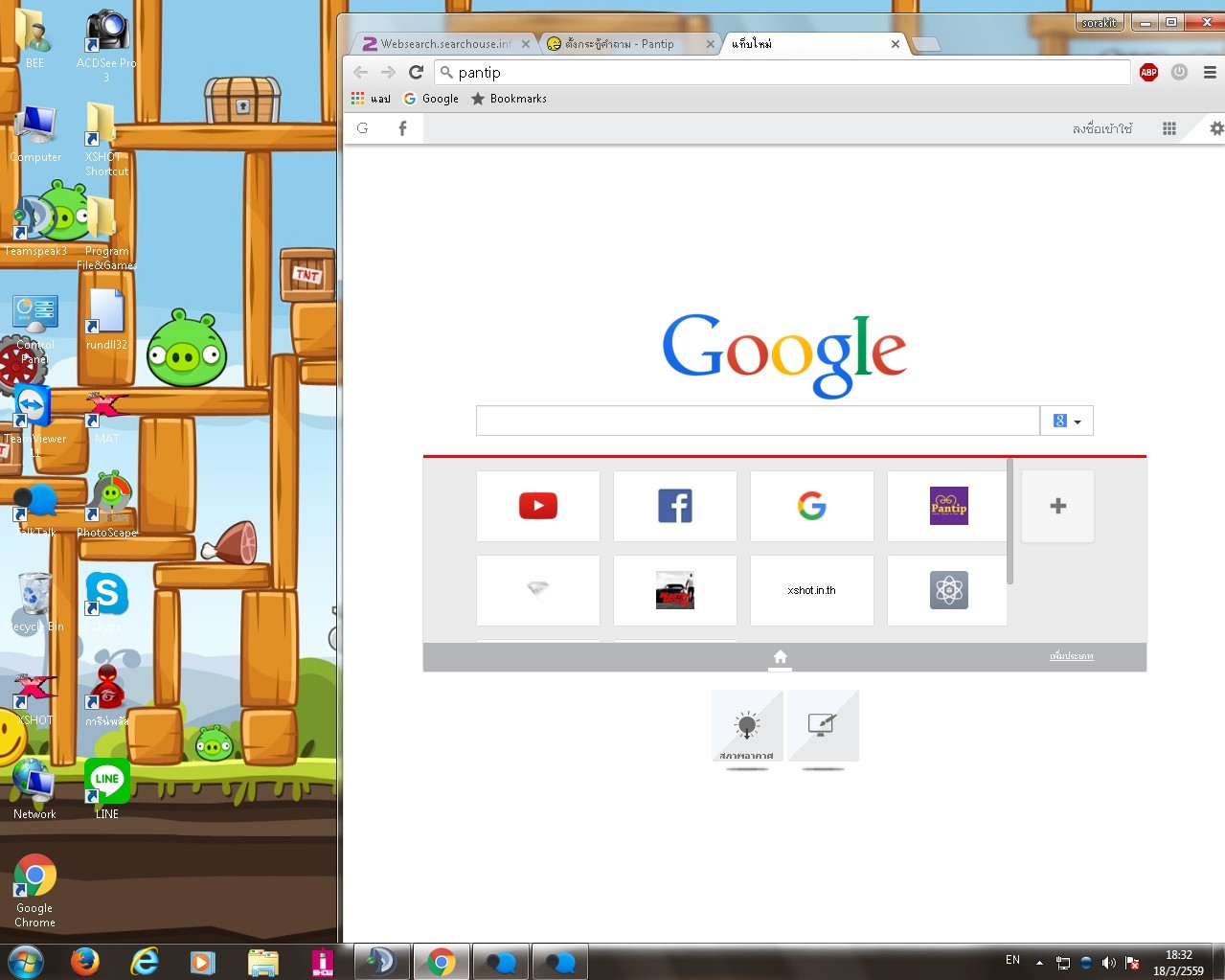
Task: Open the xshot.in.th shortcut tile
Action: [812, 590]
